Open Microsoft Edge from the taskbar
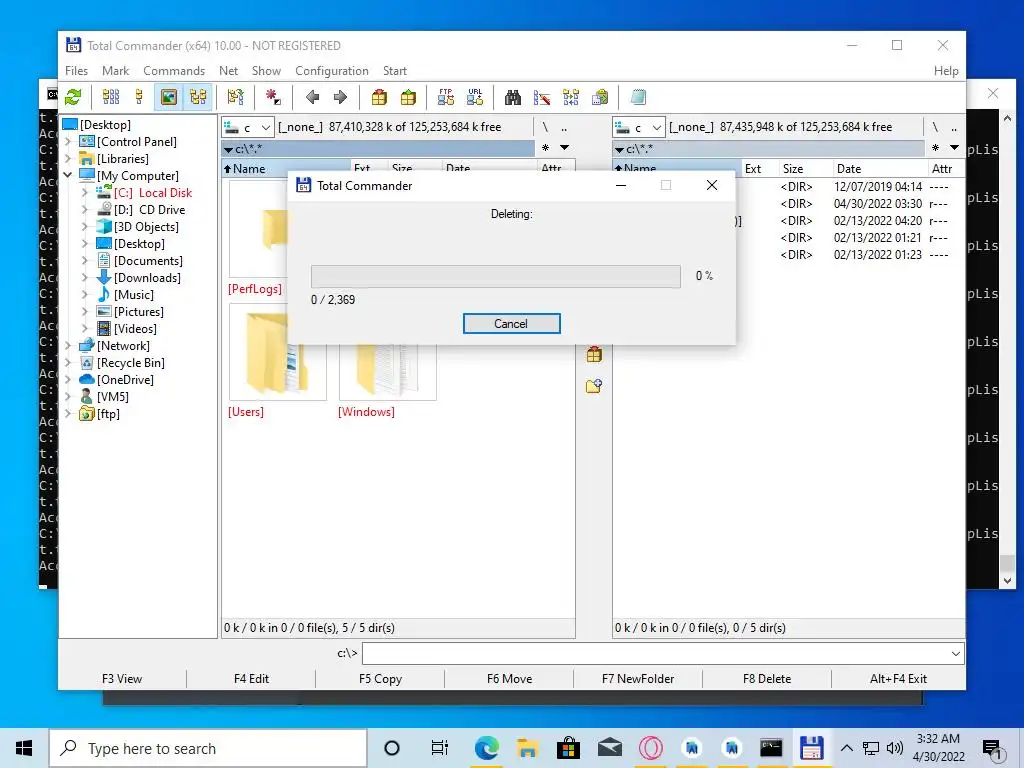The image size is (1024, 768). (487, 748)
